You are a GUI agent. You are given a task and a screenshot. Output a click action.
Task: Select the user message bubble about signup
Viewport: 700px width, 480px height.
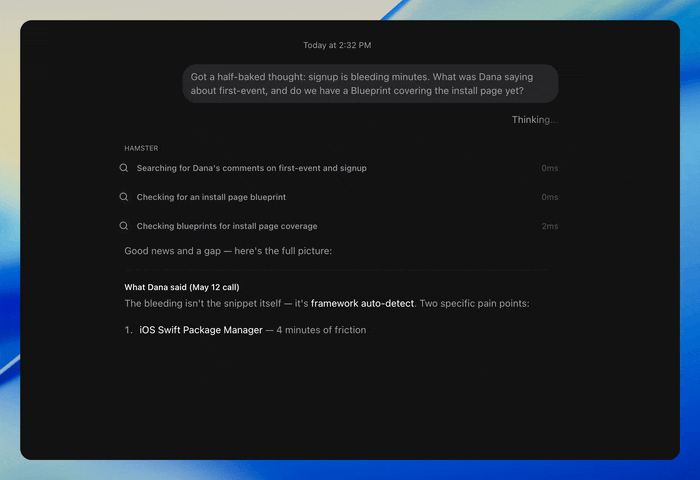370,83
